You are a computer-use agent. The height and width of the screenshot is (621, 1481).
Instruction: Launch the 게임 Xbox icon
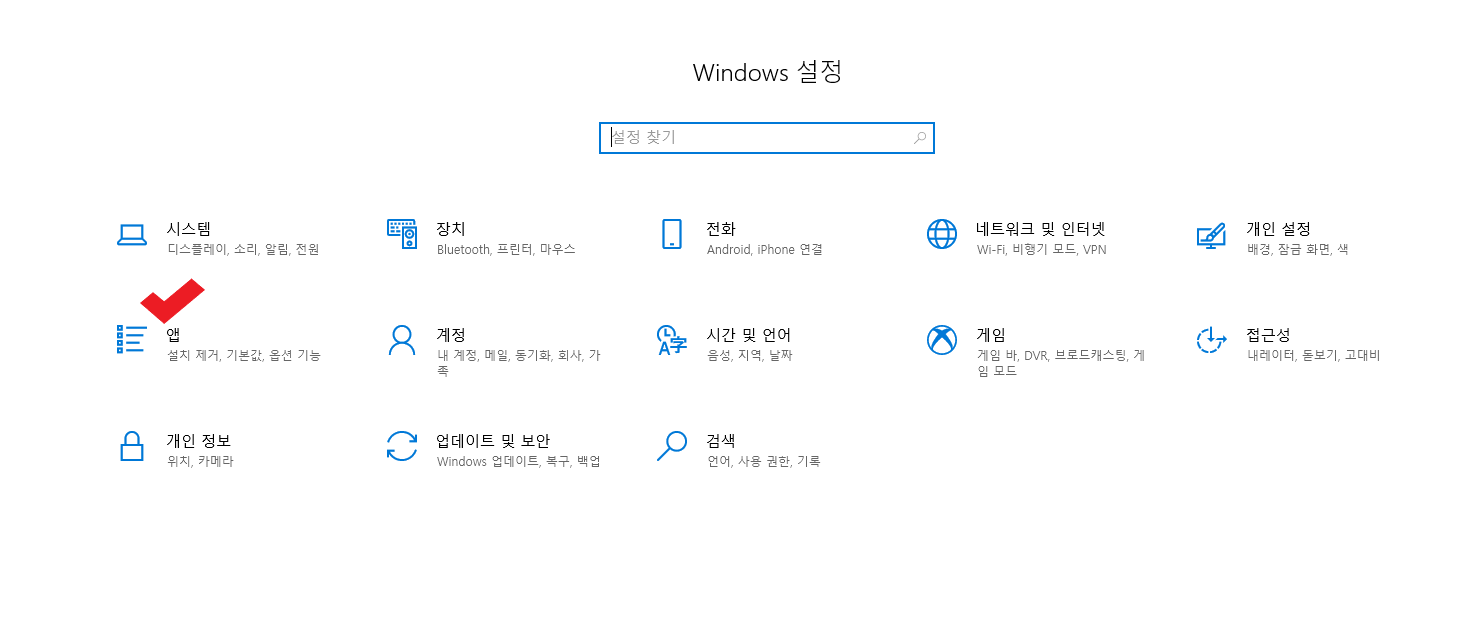[x=942, y=340]
